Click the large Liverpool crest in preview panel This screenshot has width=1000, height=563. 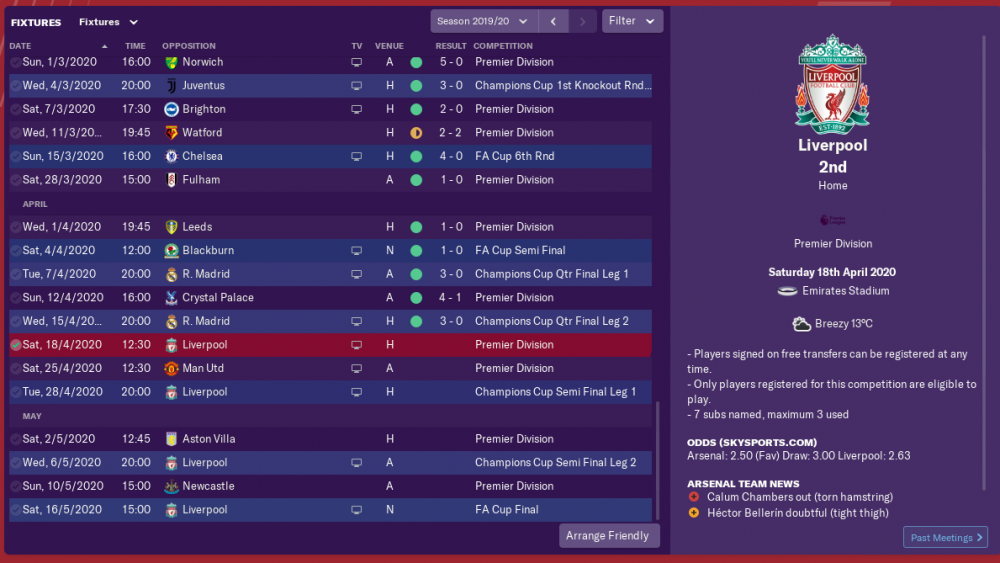coord(832,84)
